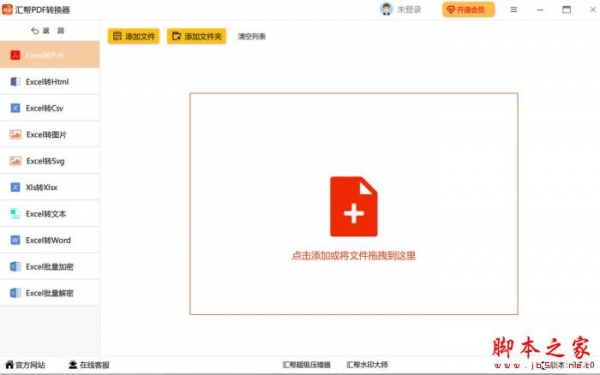Click the drop zone text 点击添加或将文件拖拽到这里
The width and height of the screenshot is (600, 375).
click(354, 256)
